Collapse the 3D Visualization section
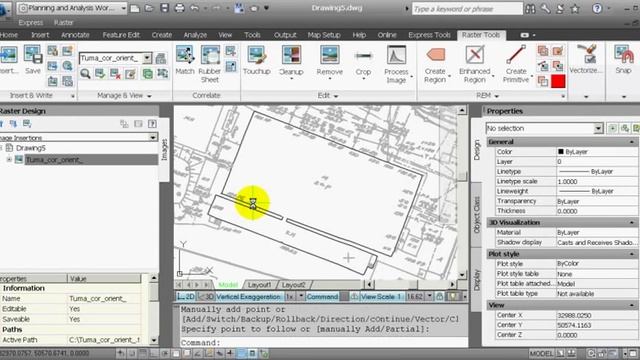The width and height of the screenshot is (640, 360). [632, 222]
